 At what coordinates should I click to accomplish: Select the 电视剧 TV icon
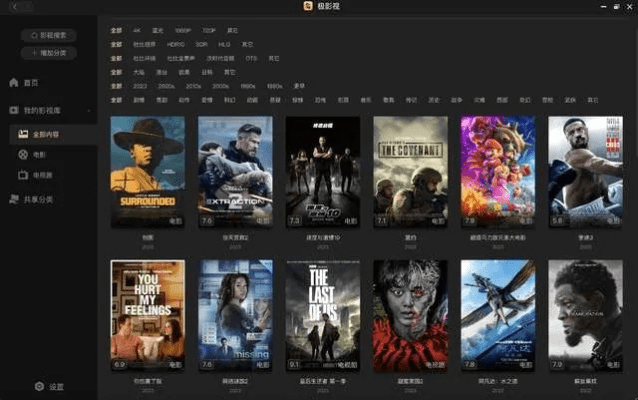tap(24, 175)
